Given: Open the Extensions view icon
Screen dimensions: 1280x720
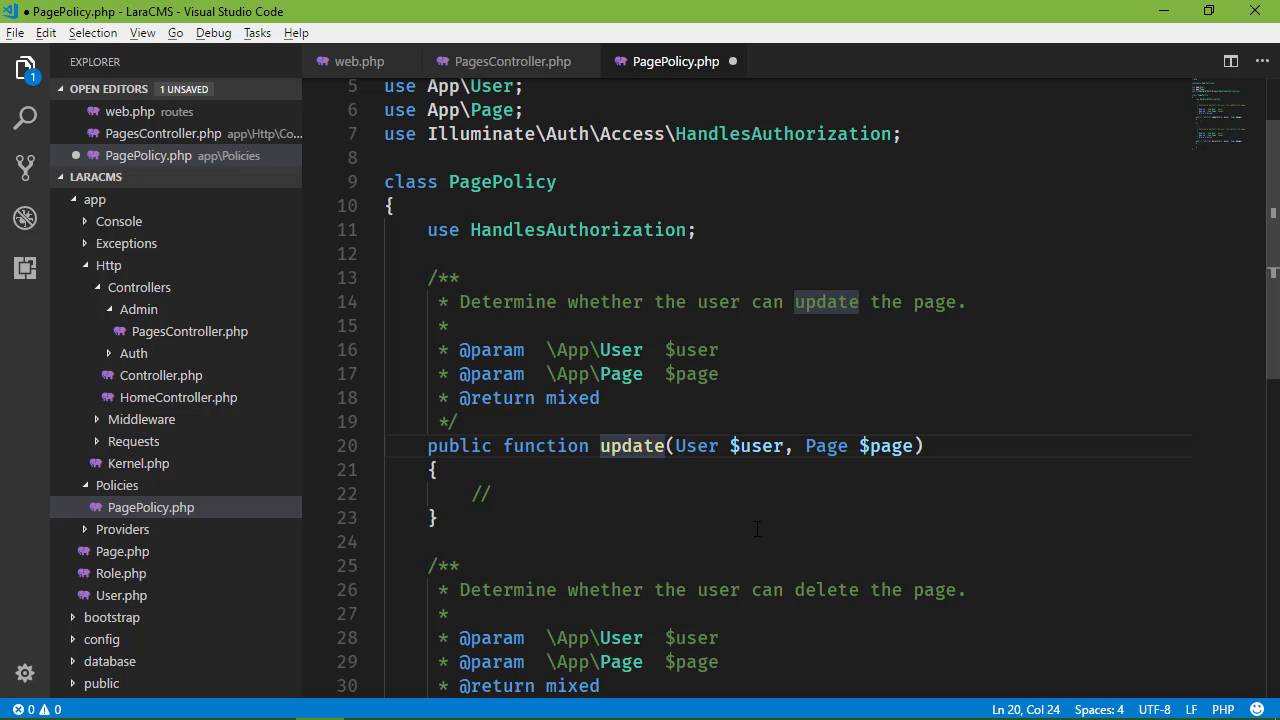Looking at the screenshot, I should pos(25,267).
